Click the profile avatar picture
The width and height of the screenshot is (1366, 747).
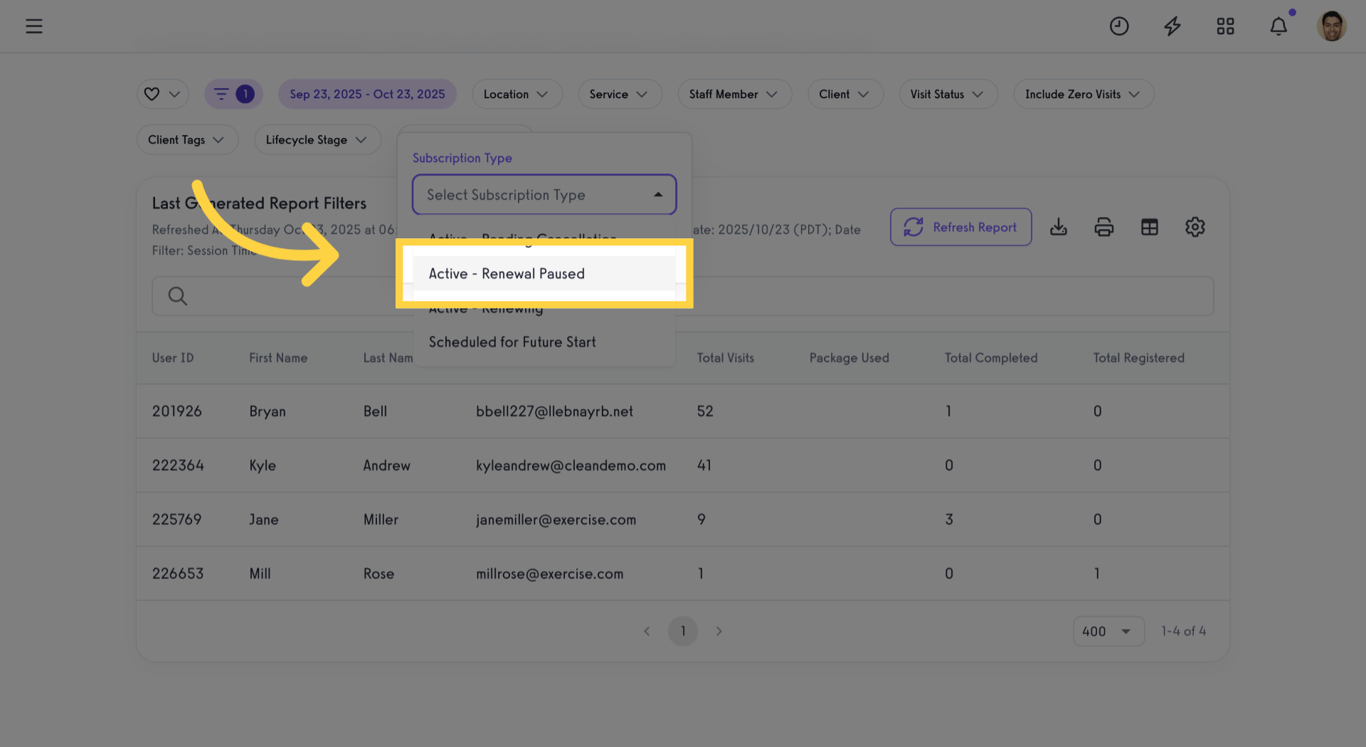[1332, 26]
